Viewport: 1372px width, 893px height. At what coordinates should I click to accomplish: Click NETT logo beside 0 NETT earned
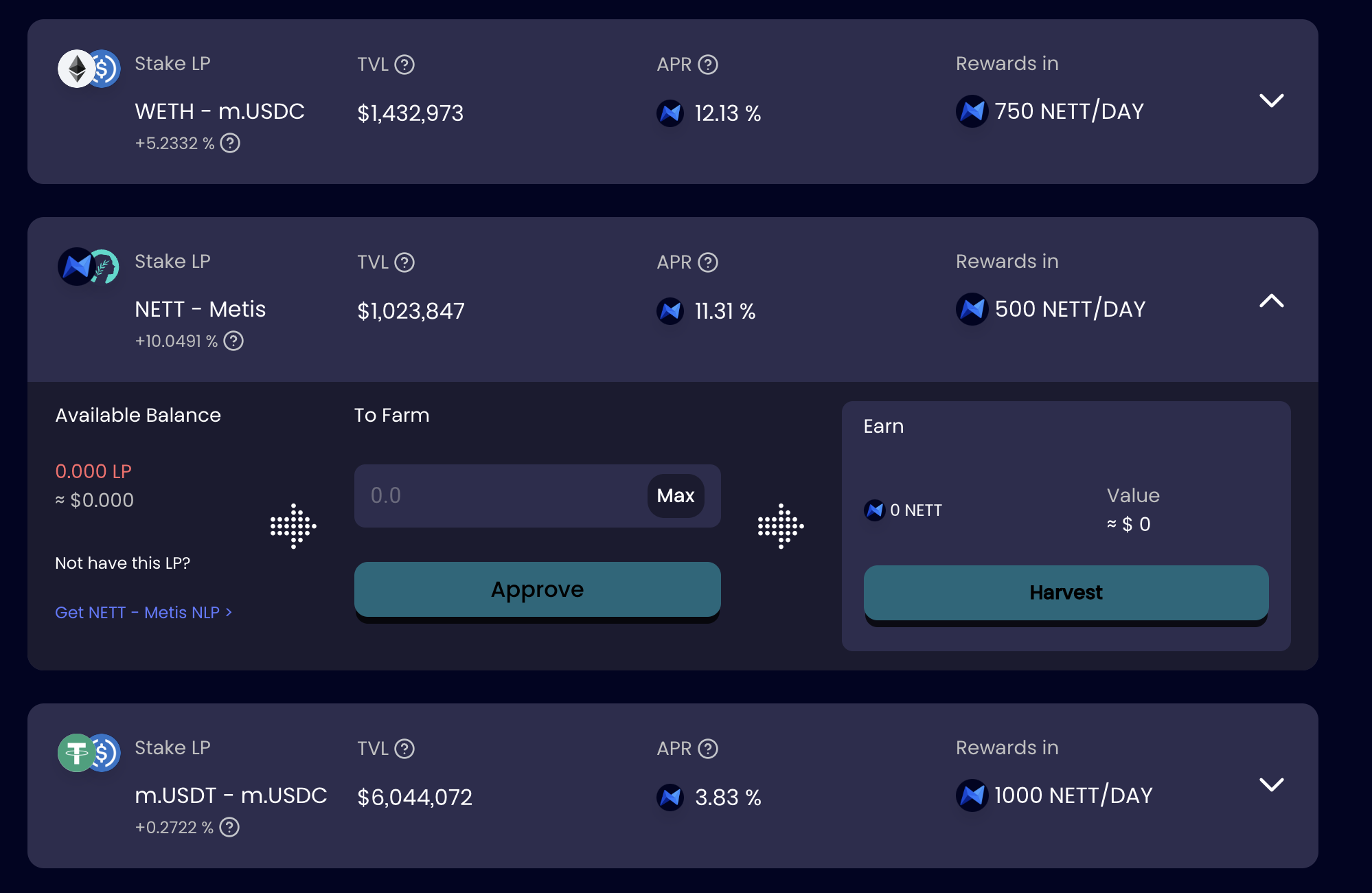(x=875, y=510)
